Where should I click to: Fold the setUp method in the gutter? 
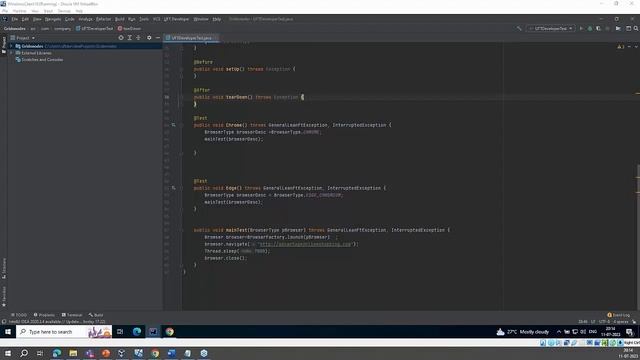point(181,69)
